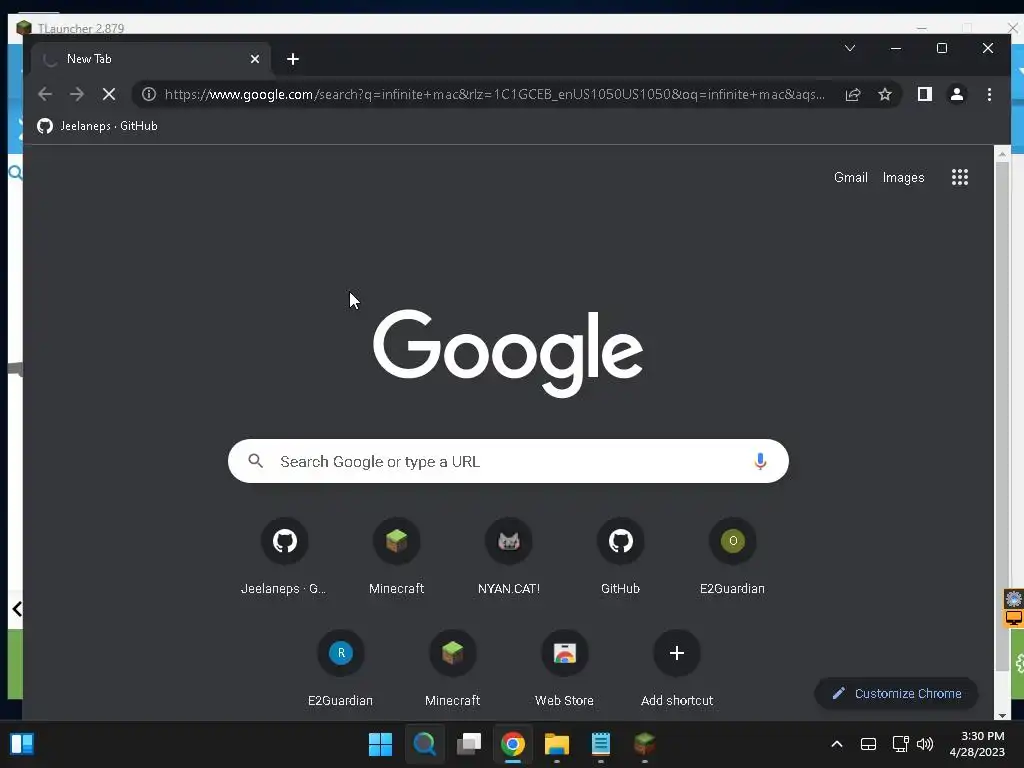Open clock showing 3:30 PM
This screenshot has height=768, width=1024.
[977, 744]
